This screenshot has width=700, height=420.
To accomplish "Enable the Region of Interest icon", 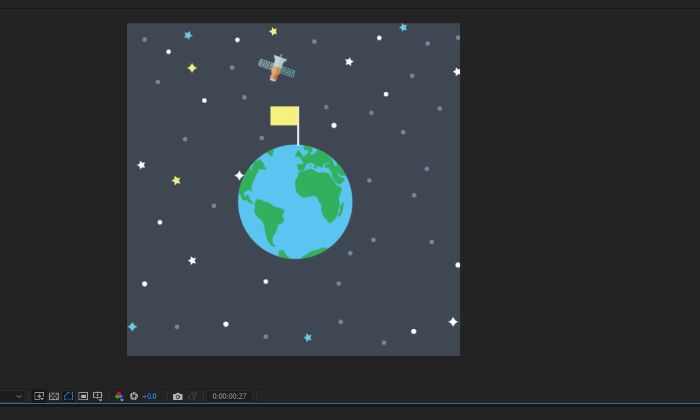I will point(83,396).
